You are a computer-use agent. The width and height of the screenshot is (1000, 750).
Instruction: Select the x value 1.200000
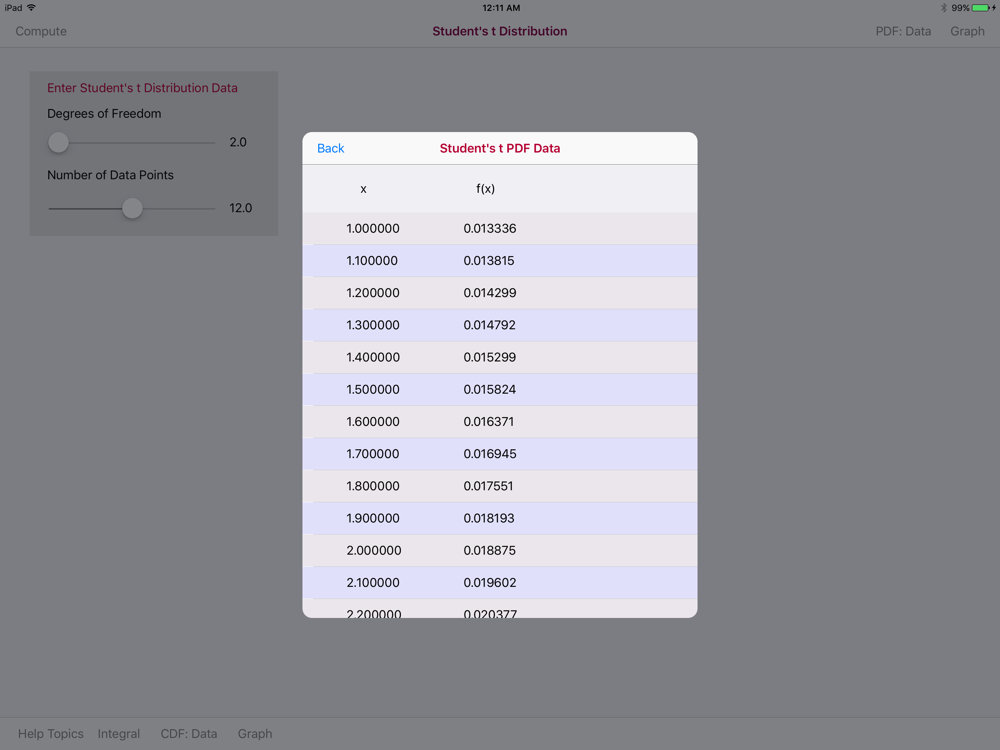pos(373,293)
